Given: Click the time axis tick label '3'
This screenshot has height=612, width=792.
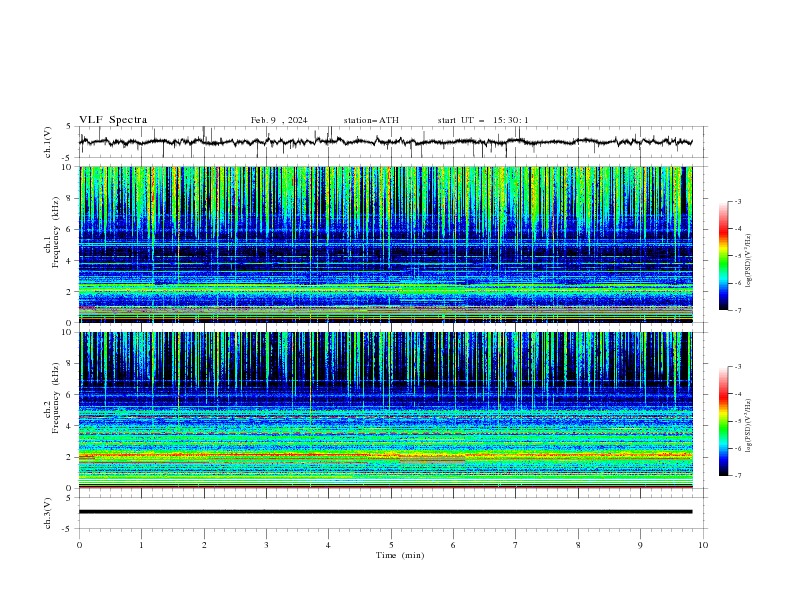Looking at the screenshot, I should click(266, 545).
